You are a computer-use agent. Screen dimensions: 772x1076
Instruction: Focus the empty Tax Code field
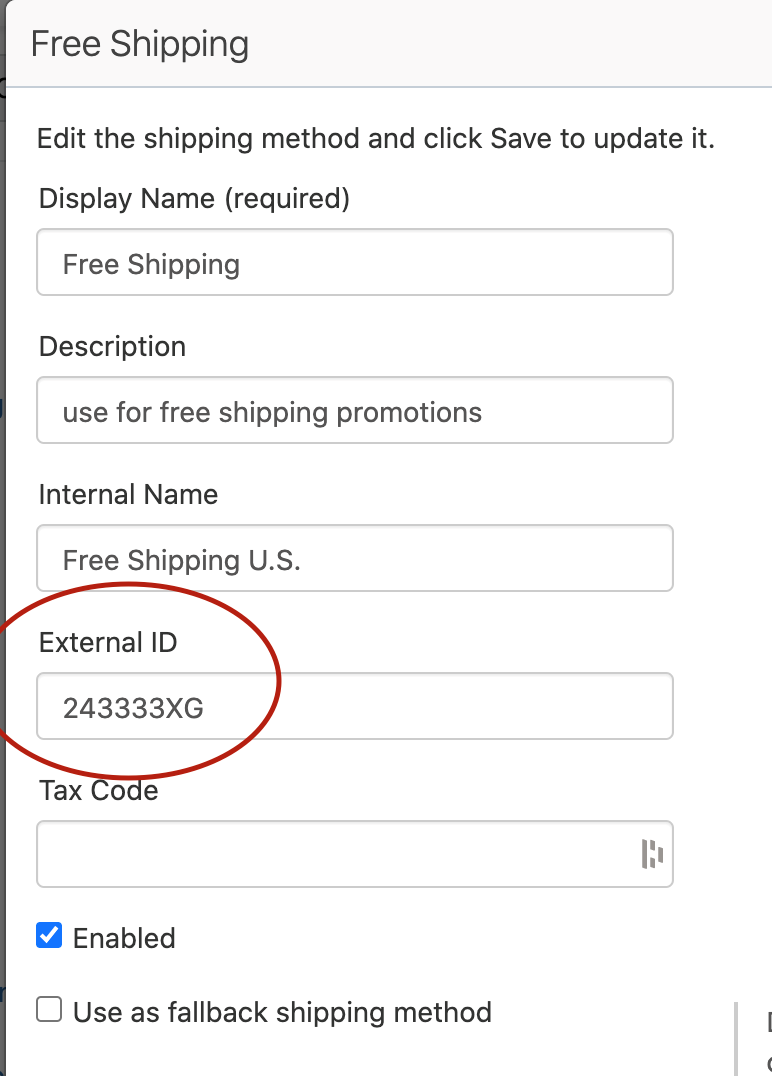coord(330,854)
